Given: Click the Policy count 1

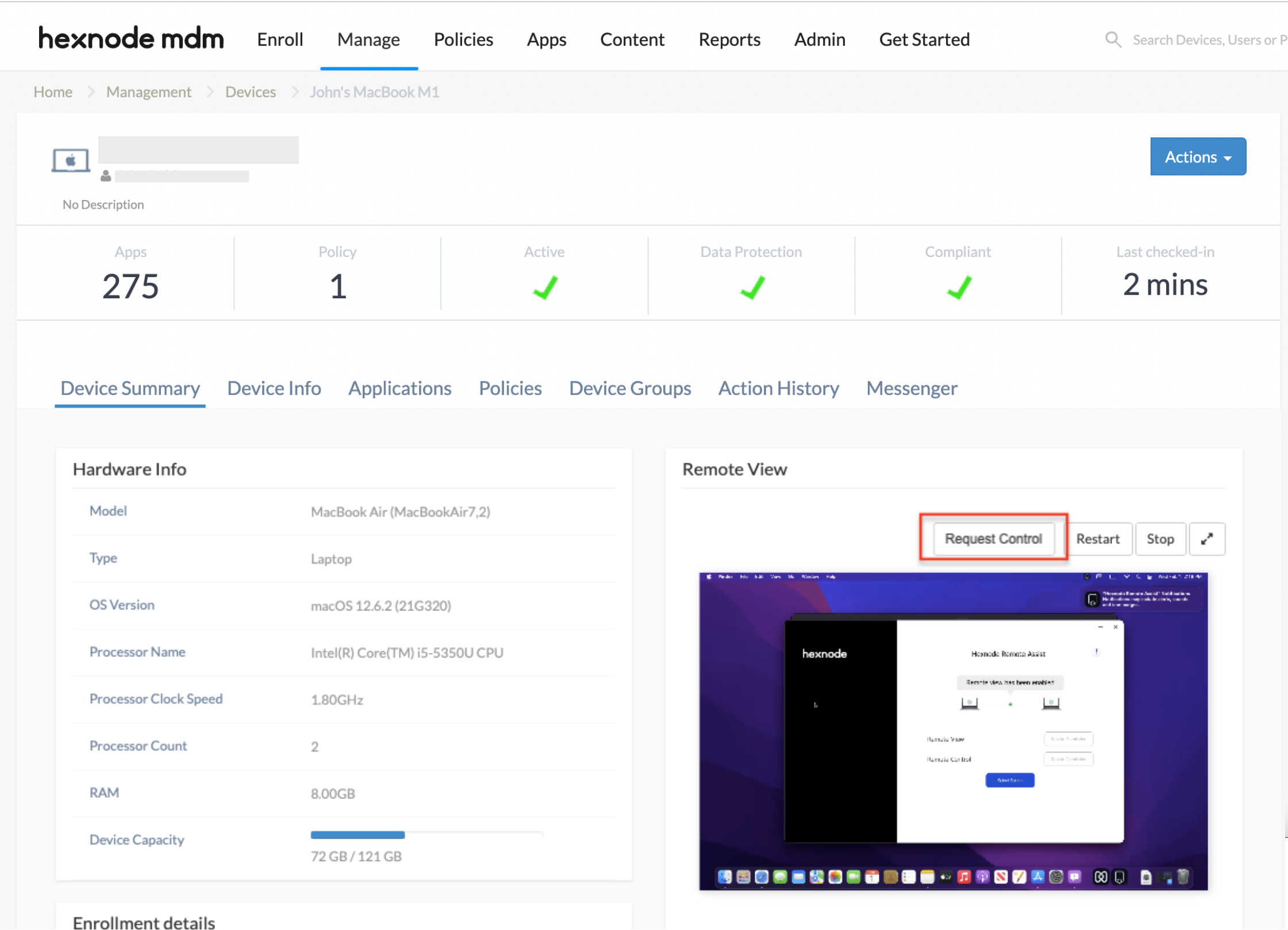Looking at the screenshot, I should (x=337, y=286).
